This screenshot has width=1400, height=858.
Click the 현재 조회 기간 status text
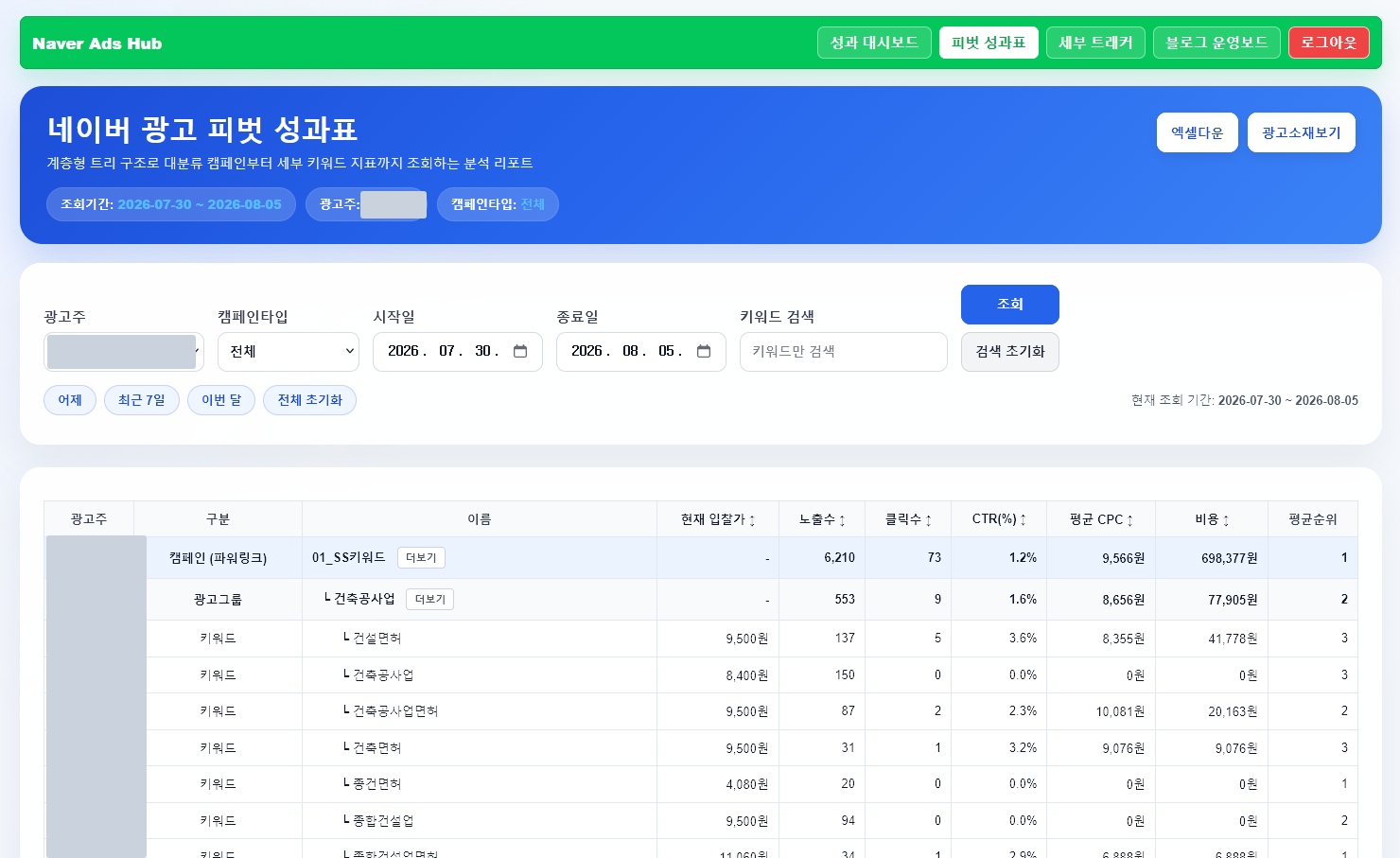1245,400
